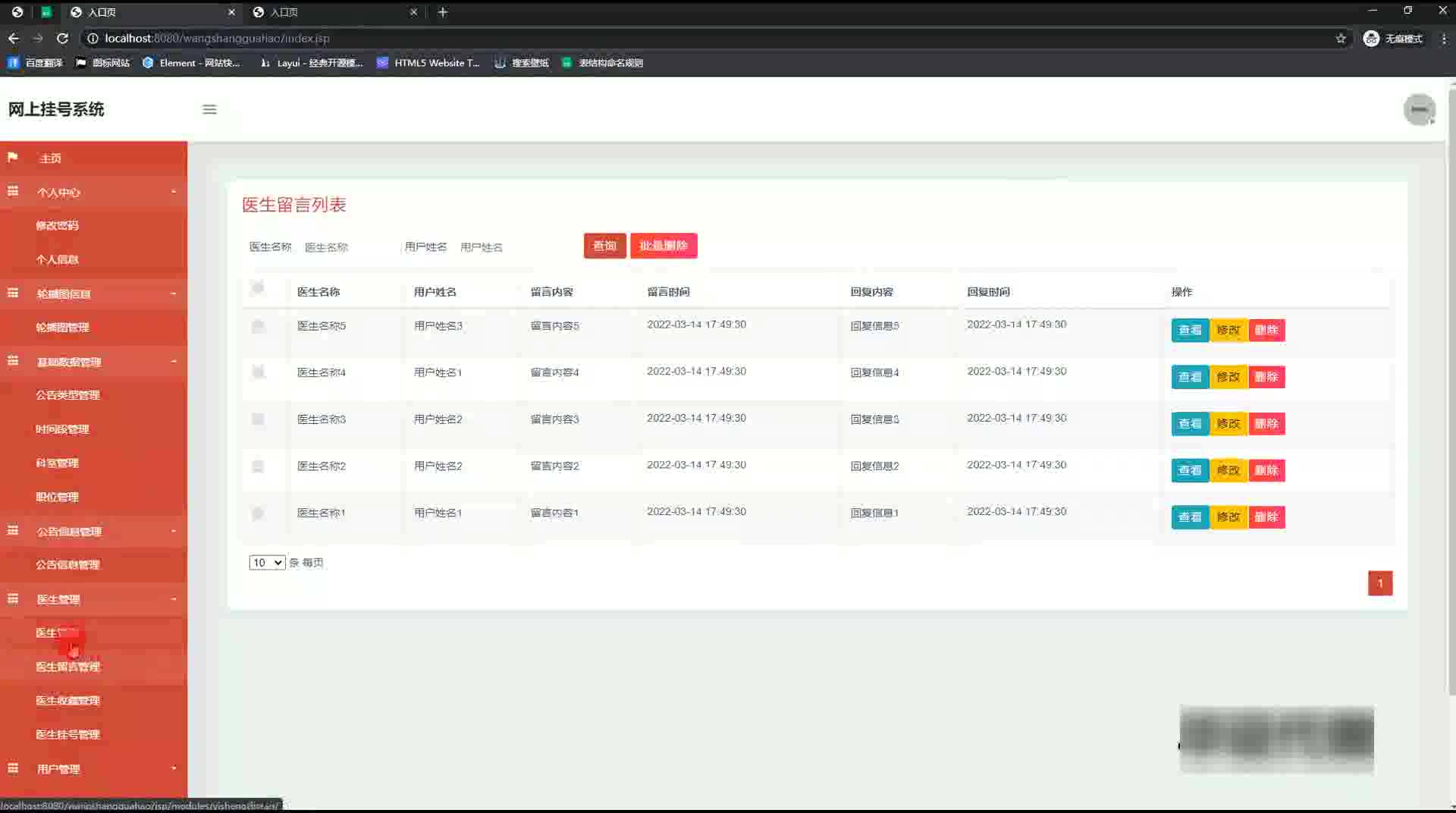Click the grid icon beside 用户管理

coord(13,768)
